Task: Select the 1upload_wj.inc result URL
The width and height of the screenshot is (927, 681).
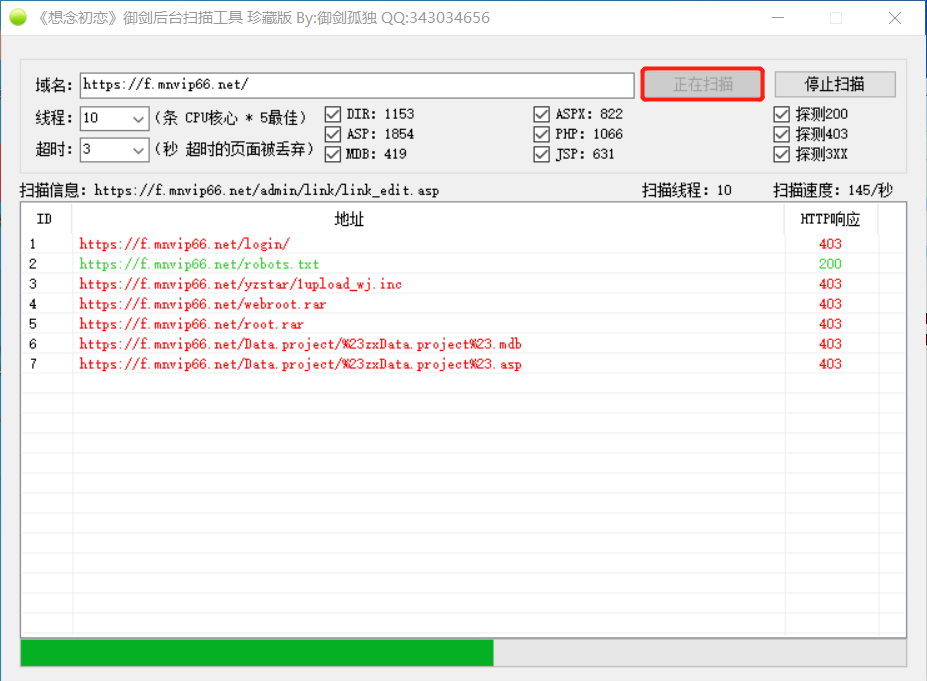Action: point(241,284)
